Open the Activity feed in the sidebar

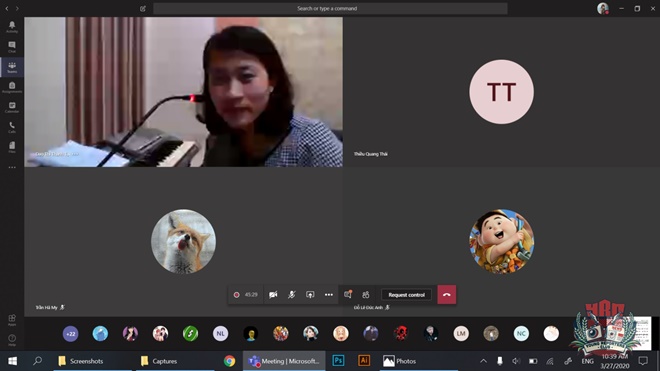point(12,27)
